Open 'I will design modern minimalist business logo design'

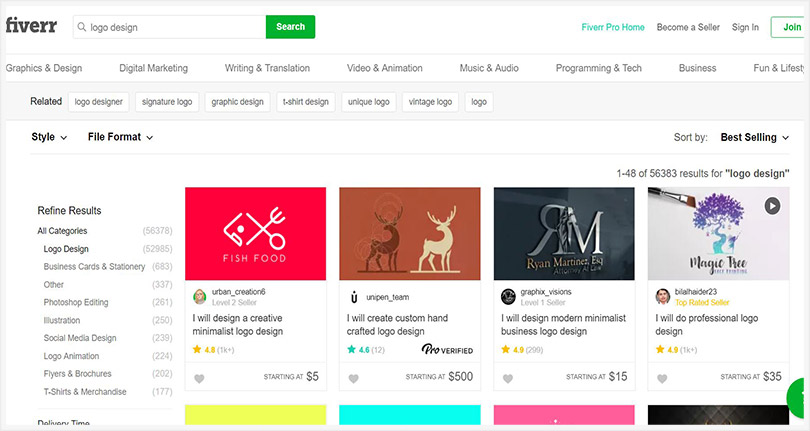[564, 325]
